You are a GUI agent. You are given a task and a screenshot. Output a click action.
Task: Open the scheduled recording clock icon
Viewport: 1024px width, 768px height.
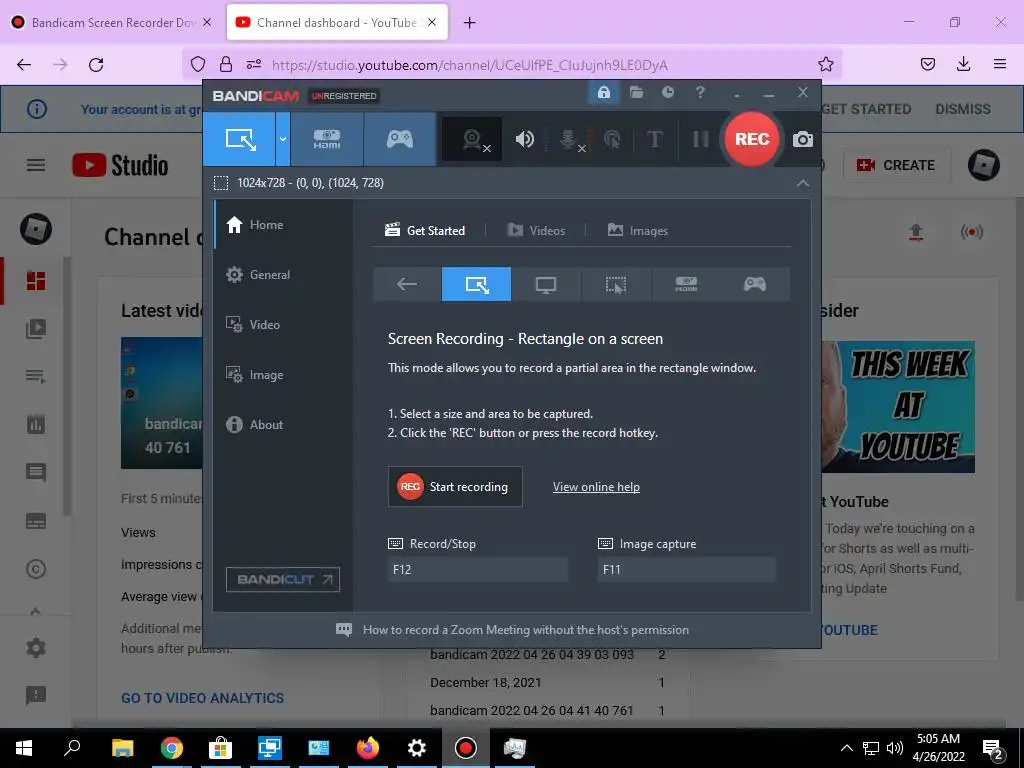[667, 92]
